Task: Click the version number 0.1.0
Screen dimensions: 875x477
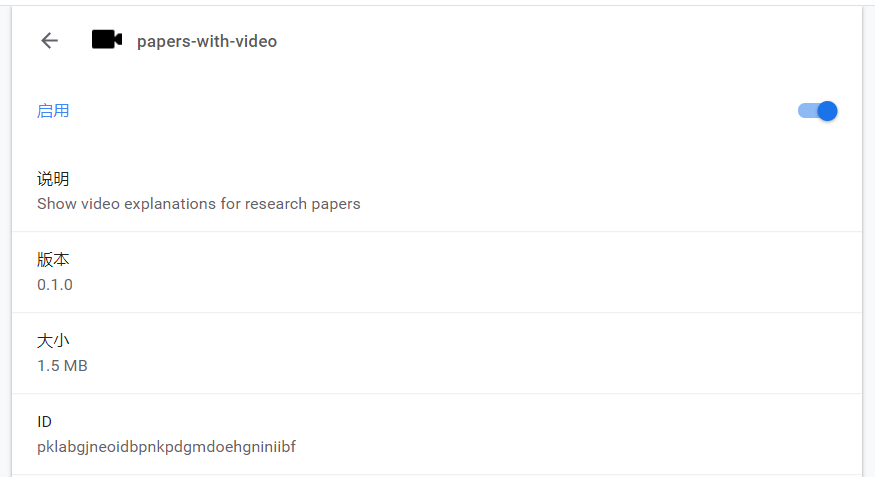Action: 55,285
